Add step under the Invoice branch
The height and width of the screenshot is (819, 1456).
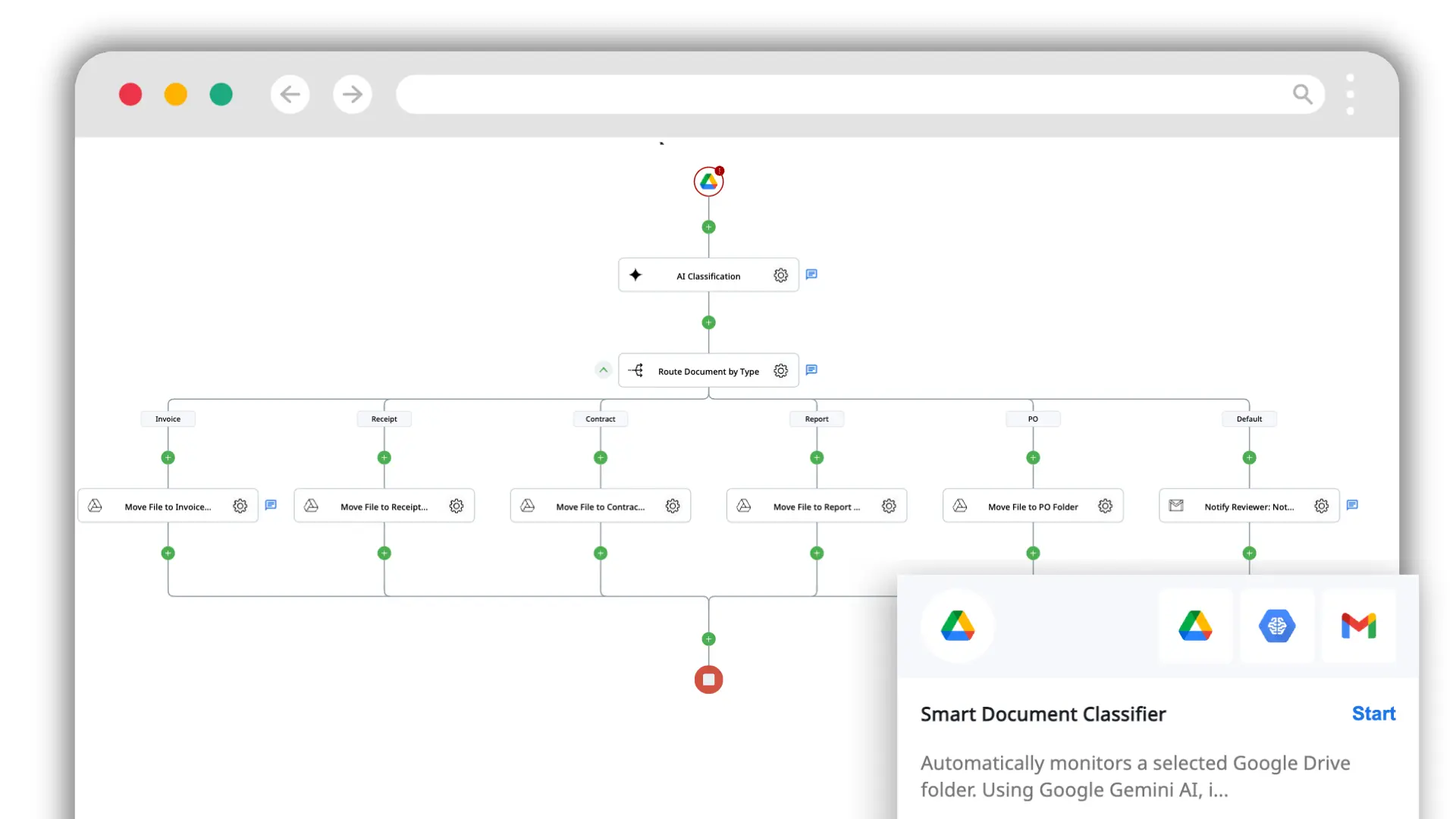pos(168,457)
